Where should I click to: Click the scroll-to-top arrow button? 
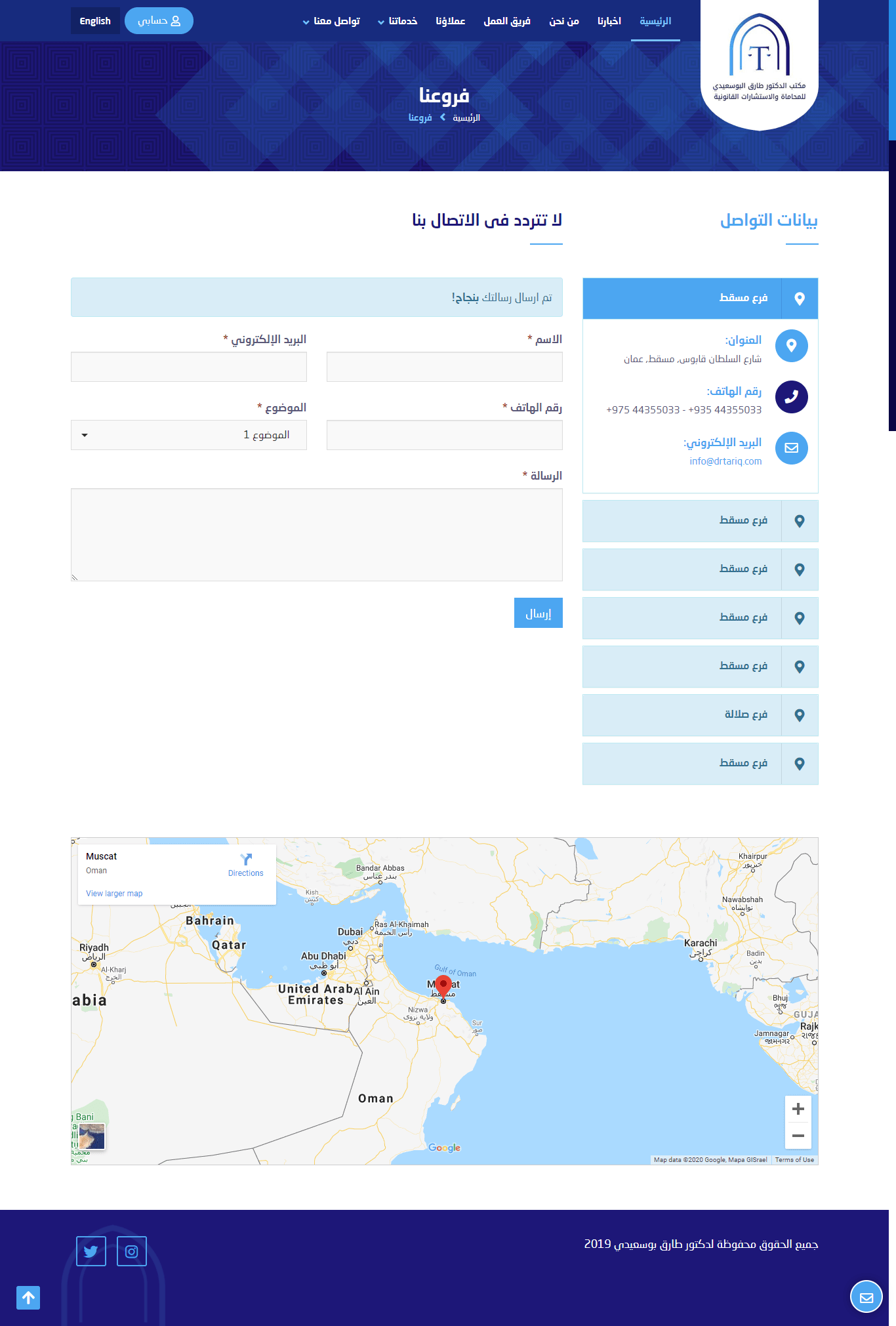pos(28,1297)
